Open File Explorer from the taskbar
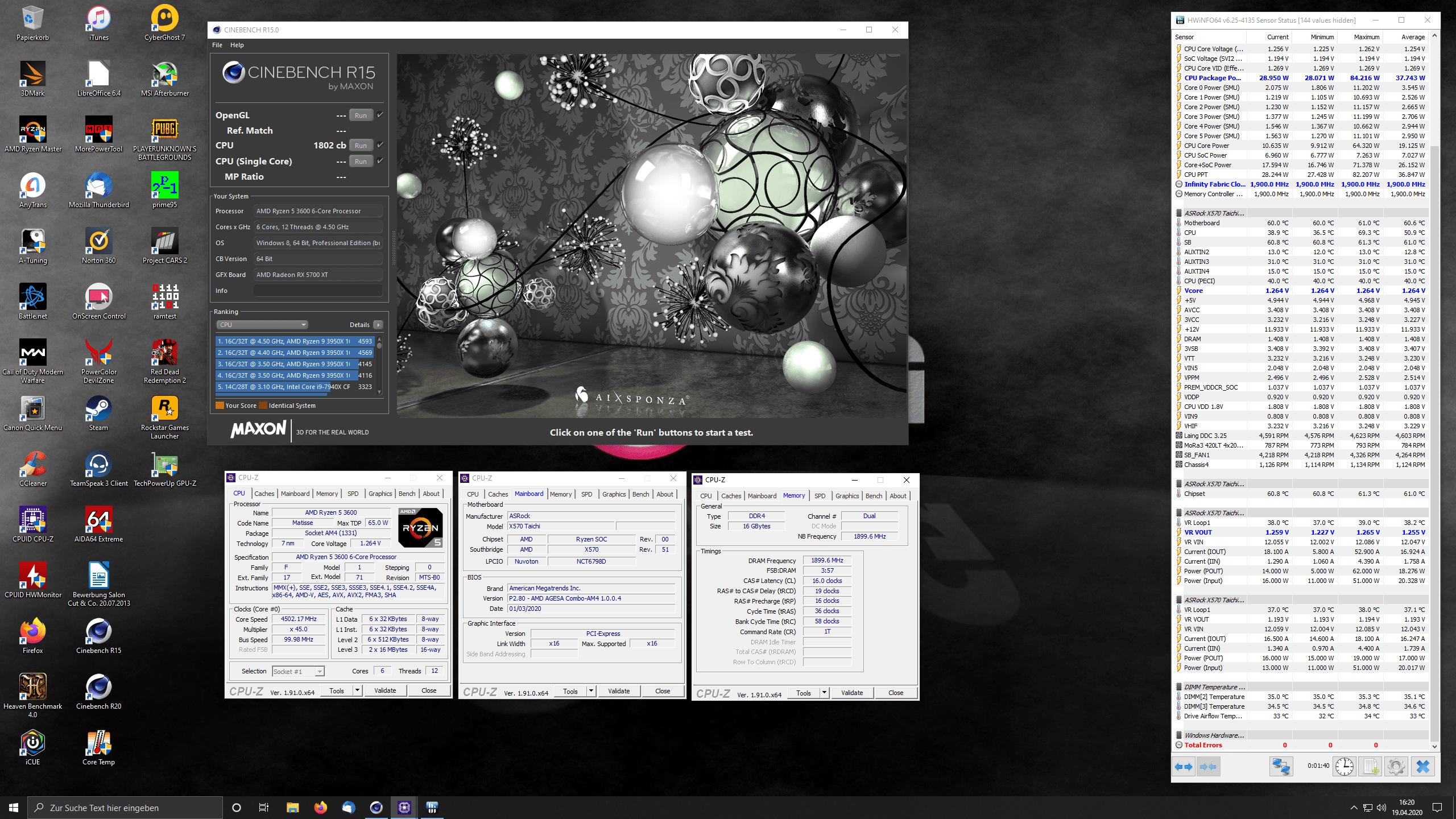 click(x=292, y=808)
